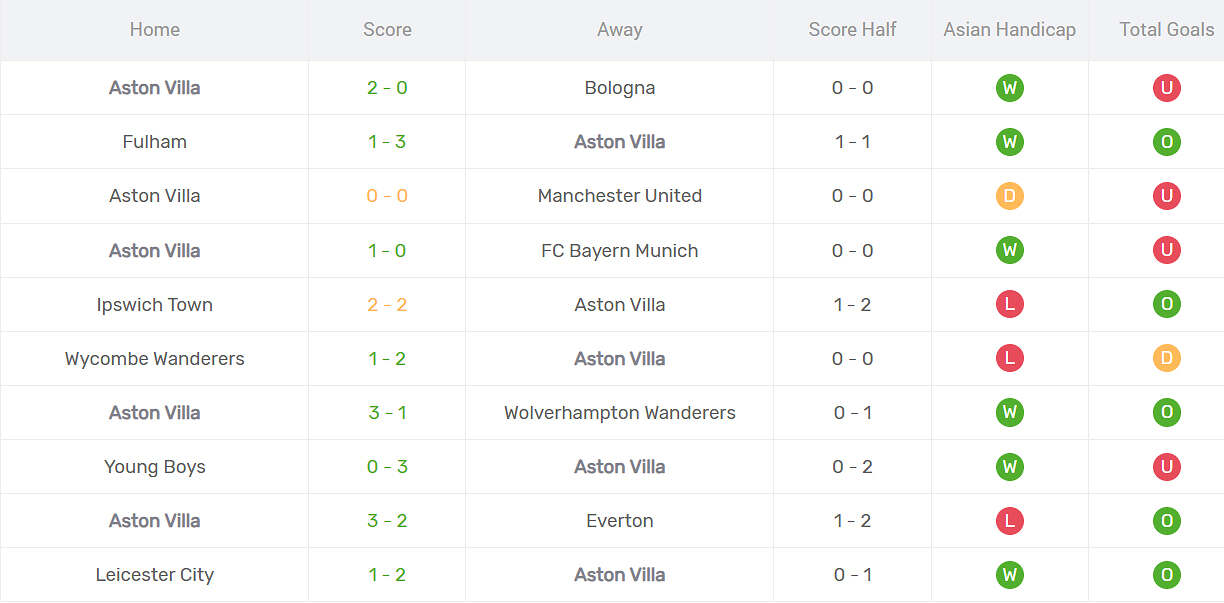This screenshot has width=1224, height=603.
Task: Open the Leicester City team link
Action: [x=154, y=575]
